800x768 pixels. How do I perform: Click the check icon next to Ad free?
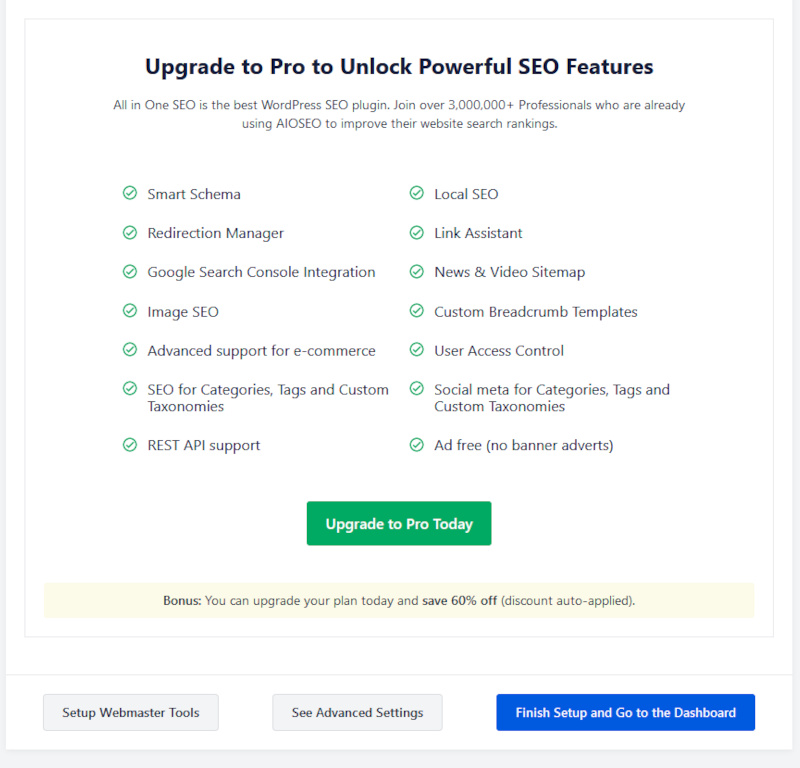click(417, 444)
